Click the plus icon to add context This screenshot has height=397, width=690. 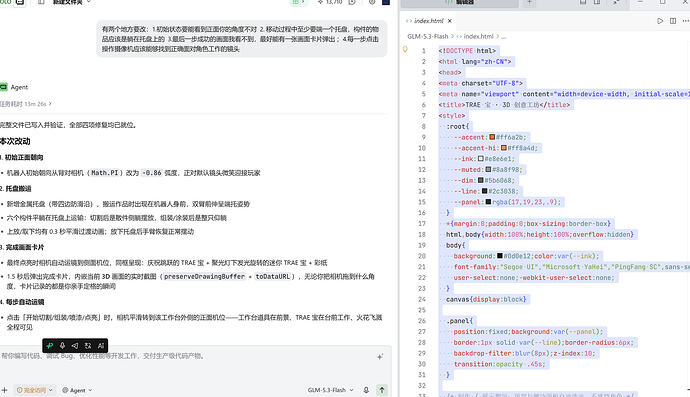[x=4, y=390]
